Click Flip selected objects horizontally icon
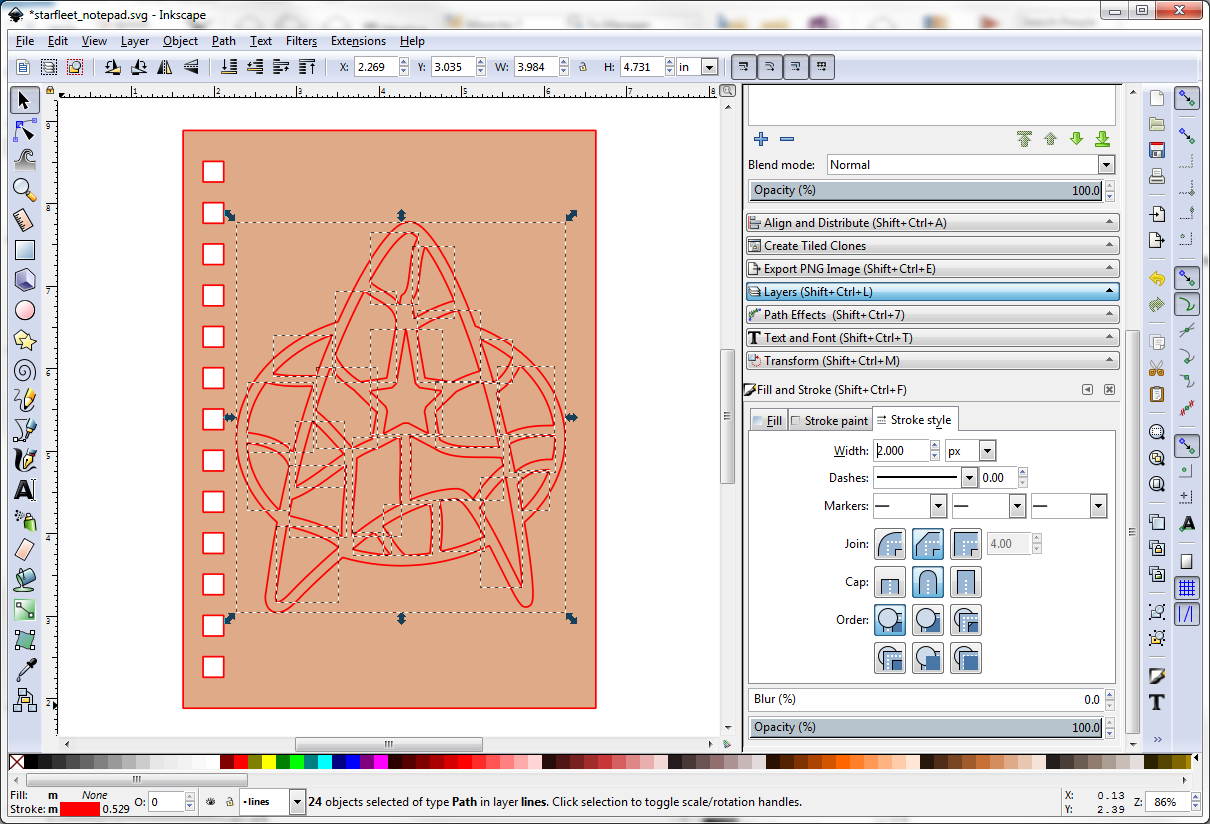The height and width of the screenshot is (824, 1210). pyautogui.click(x=164, y=67)
